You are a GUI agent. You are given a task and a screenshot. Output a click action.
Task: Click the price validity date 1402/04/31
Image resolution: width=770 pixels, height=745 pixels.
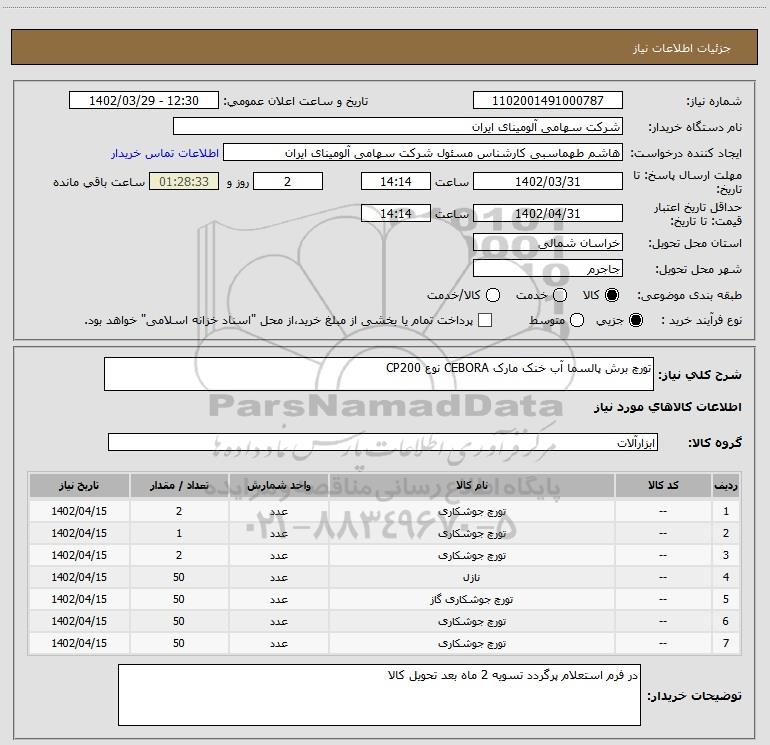[x=547, y=213]
